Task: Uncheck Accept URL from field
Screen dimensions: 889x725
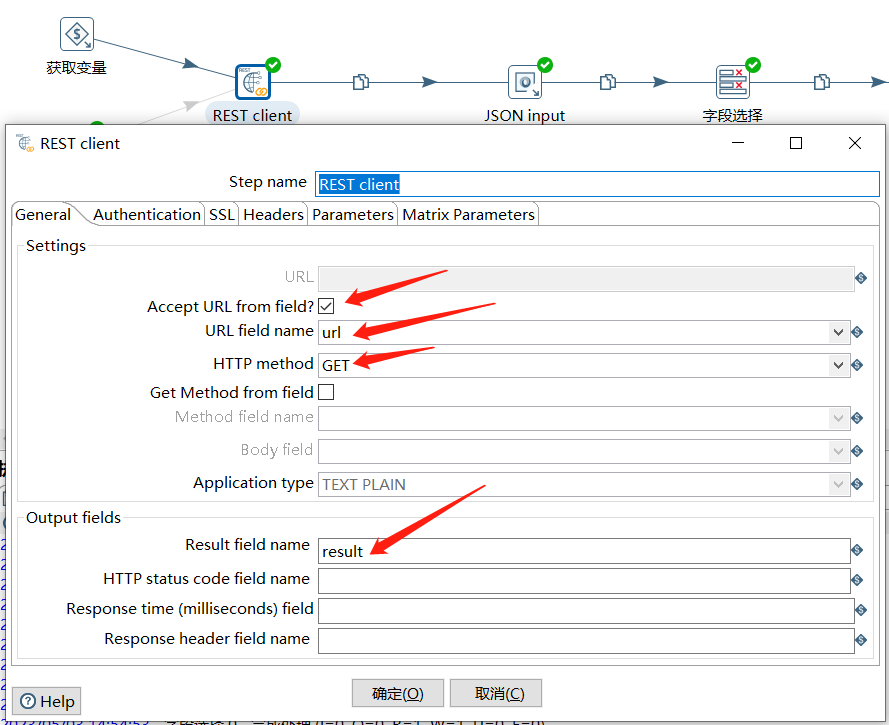Action: coord(325,306)
